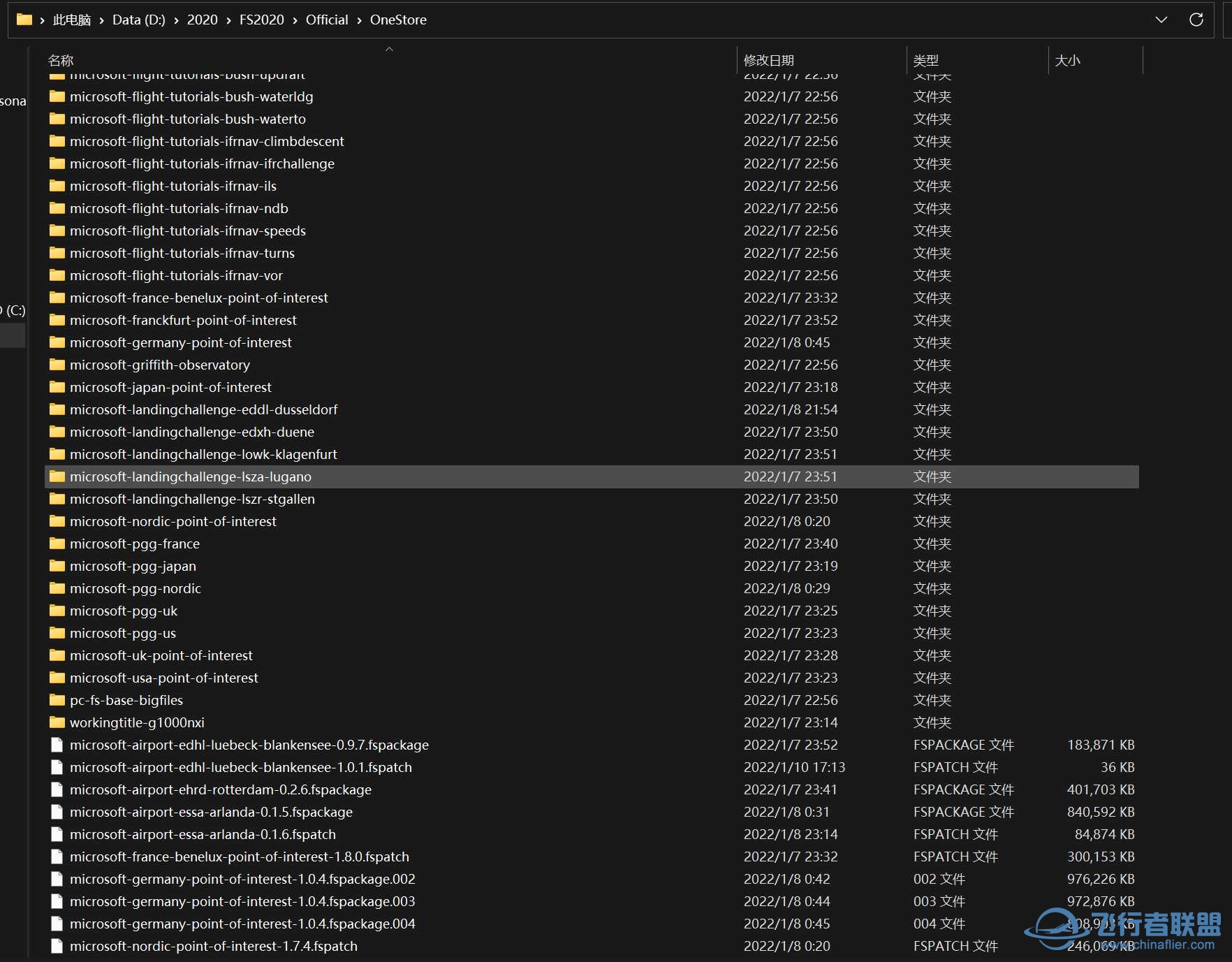Expand chevron after Data (D:) breadcrumb
The width and height of the screenshot is (1232, 962).
177,20
